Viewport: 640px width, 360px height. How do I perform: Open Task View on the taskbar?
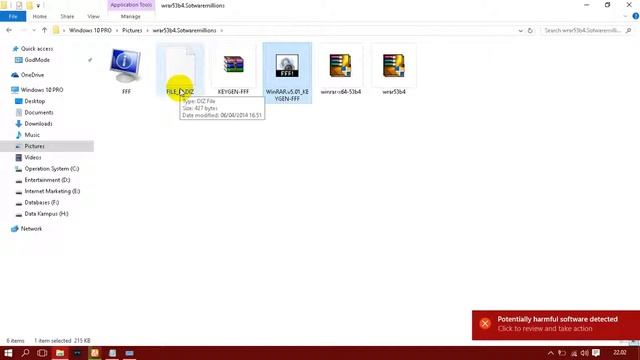click(x=42, y=353)
